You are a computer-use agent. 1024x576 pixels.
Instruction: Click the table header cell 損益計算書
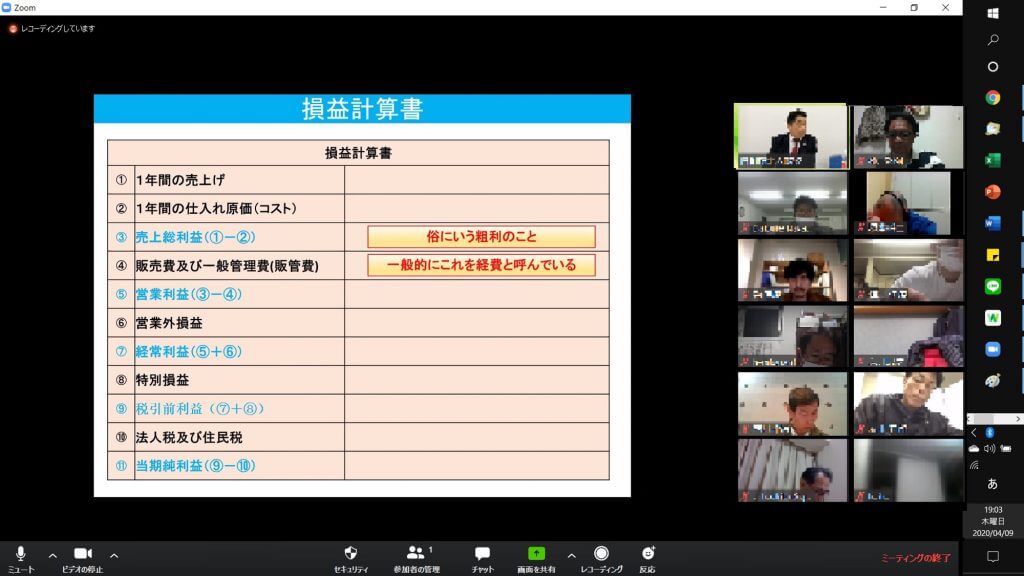point(359,153)
